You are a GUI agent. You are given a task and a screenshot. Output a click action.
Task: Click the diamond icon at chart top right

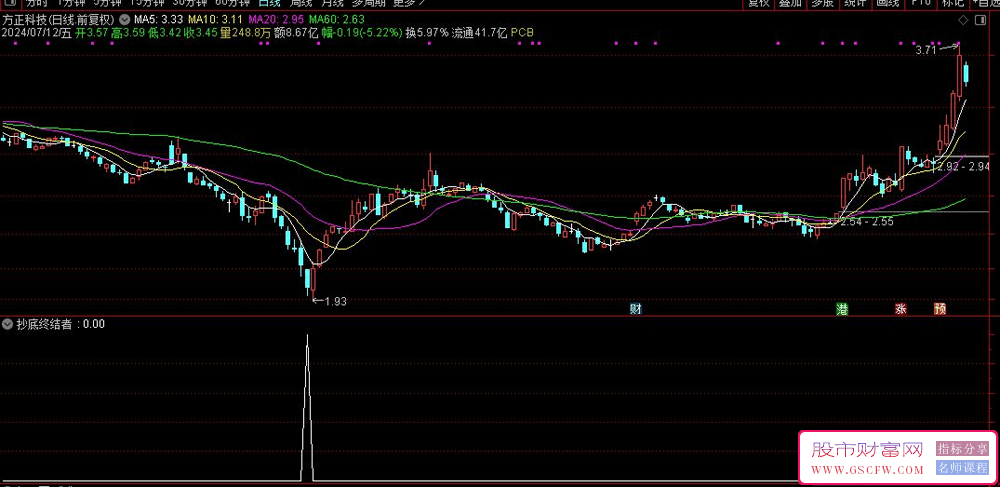tap(964, 20)
